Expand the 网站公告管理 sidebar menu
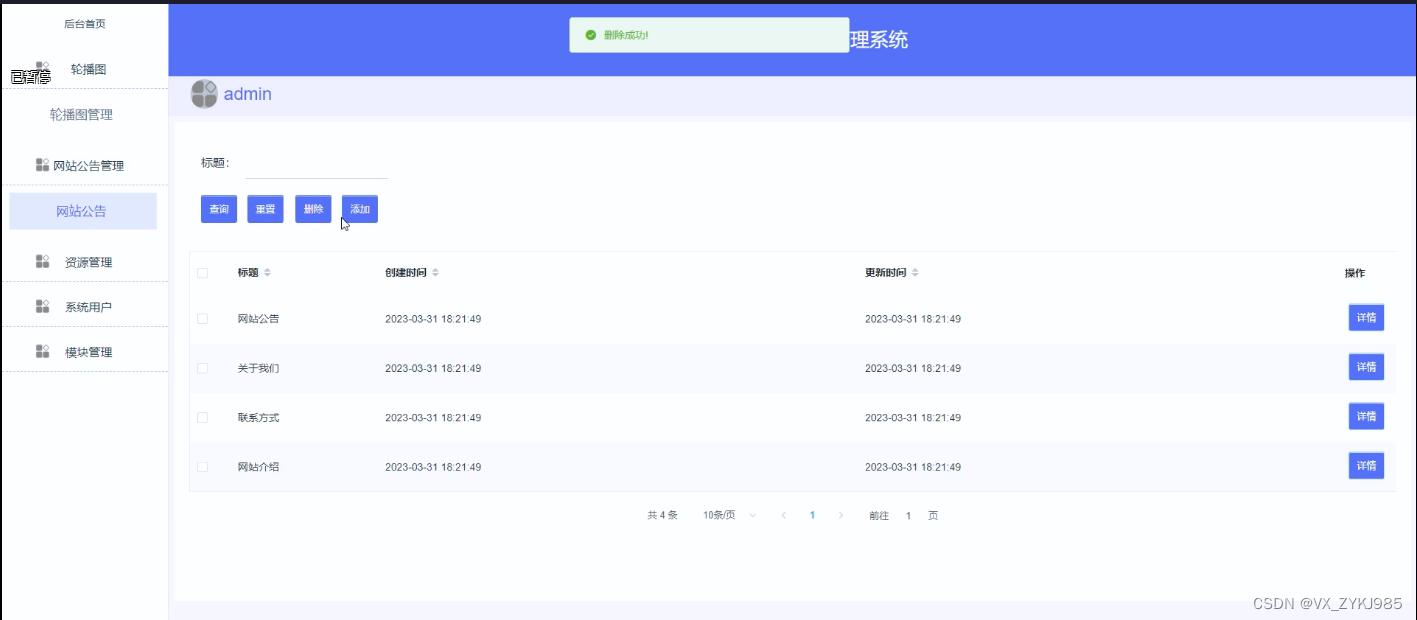 [84, 166]
